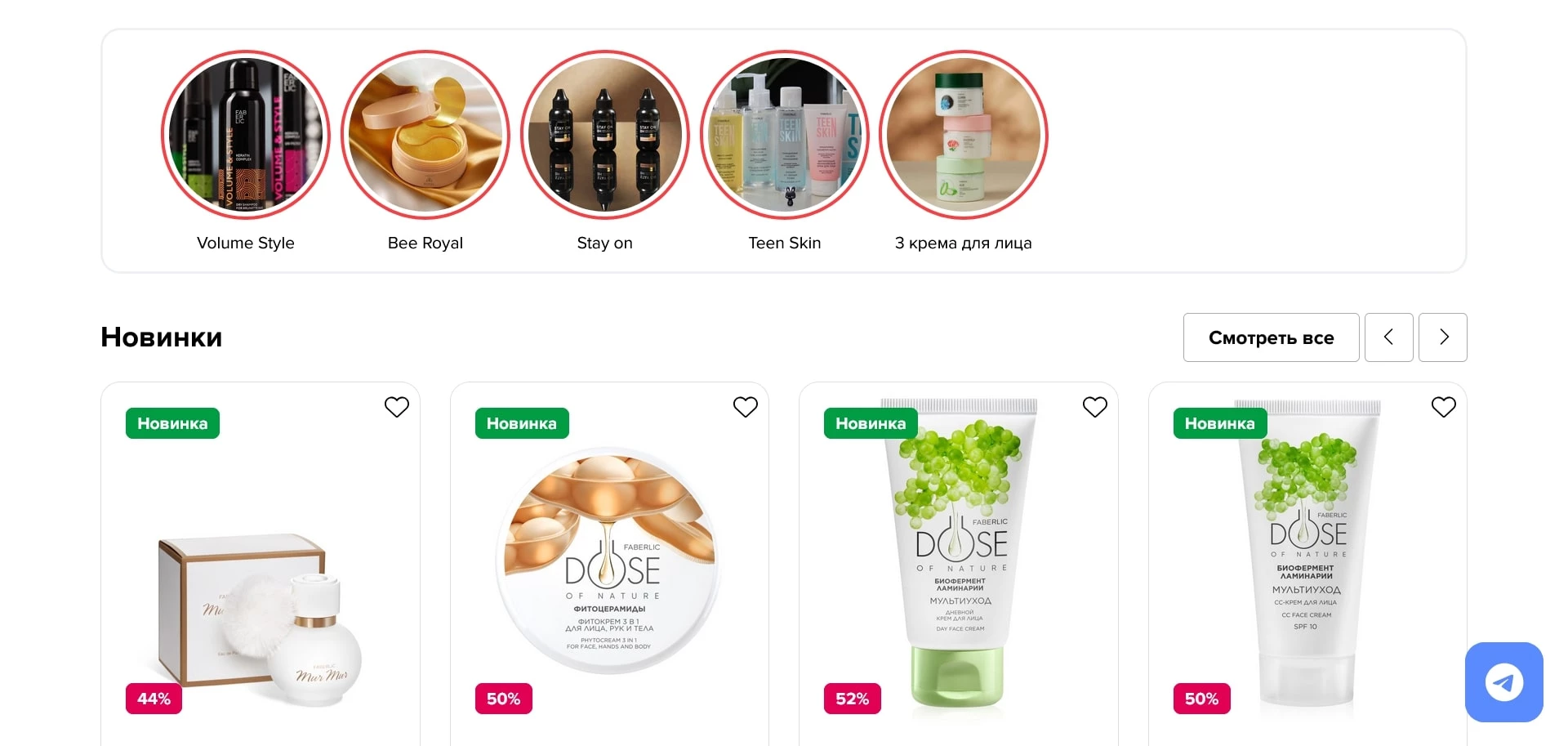Open the phytoceramide cream jar product image
Image resolution: width=1568 pixels, height=746 pixels.
tap(609, 561)
